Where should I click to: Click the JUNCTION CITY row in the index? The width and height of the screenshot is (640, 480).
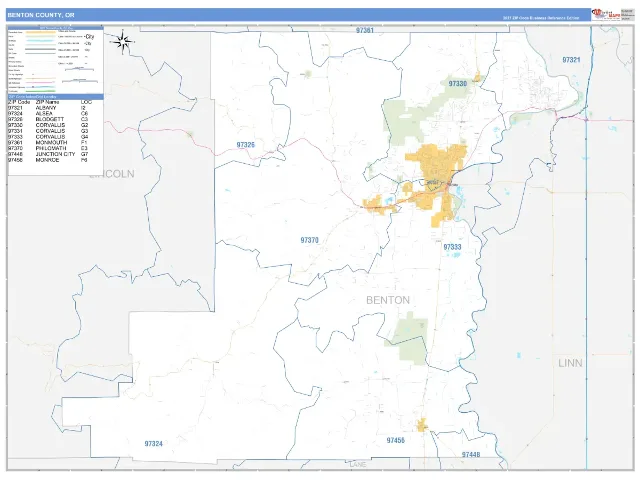tap(56, 154)
